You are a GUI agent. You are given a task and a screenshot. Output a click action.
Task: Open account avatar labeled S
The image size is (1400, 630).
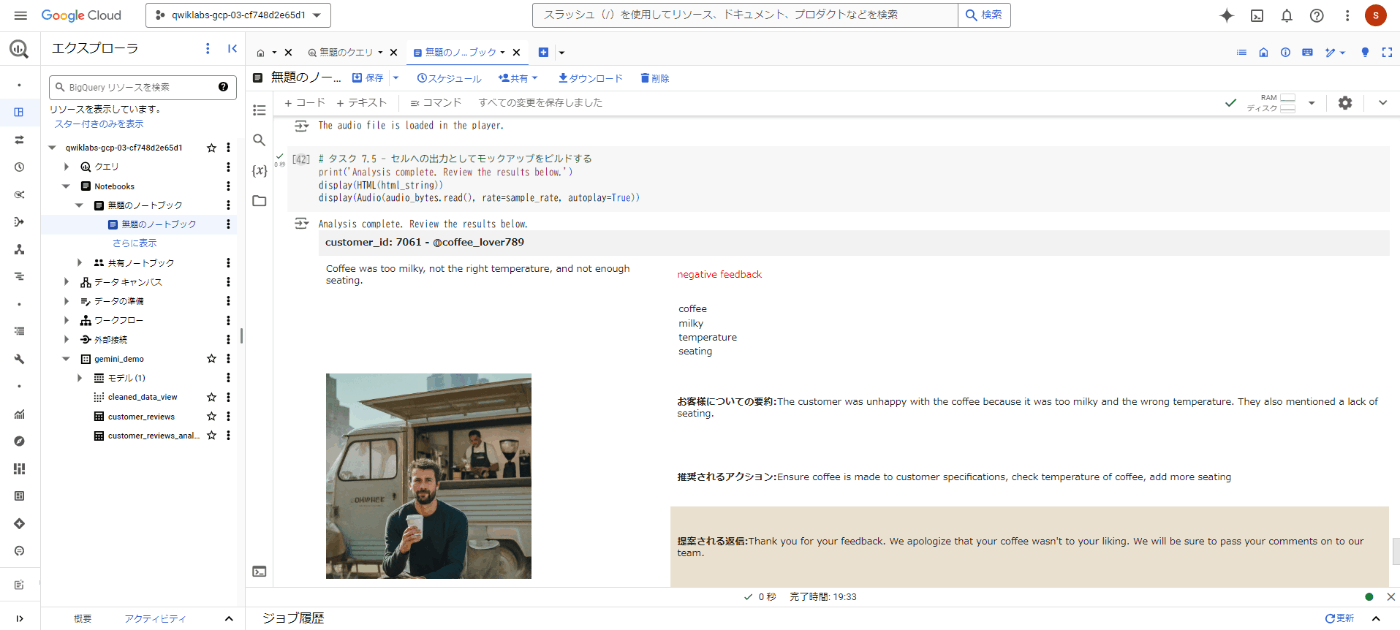[x=1375, y=15]
